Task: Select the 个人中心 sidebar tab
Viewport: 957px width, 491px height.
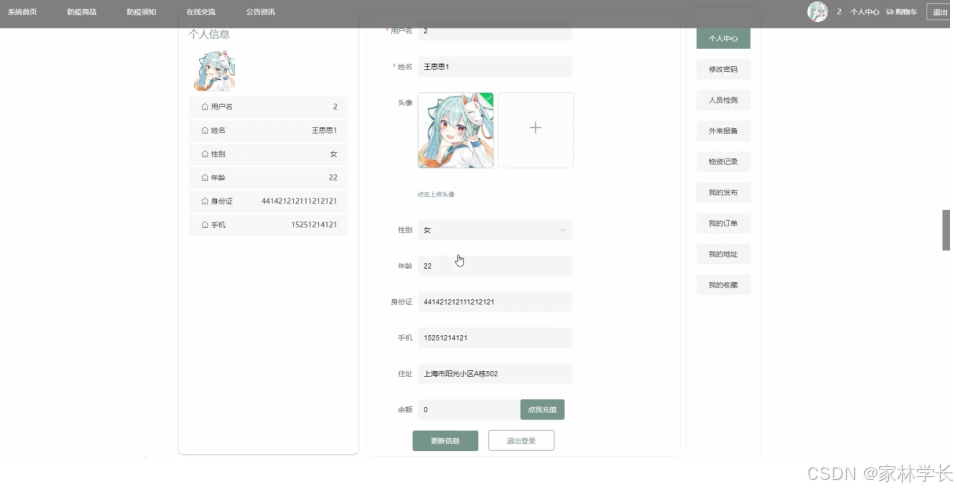Action: pos(723,38)
